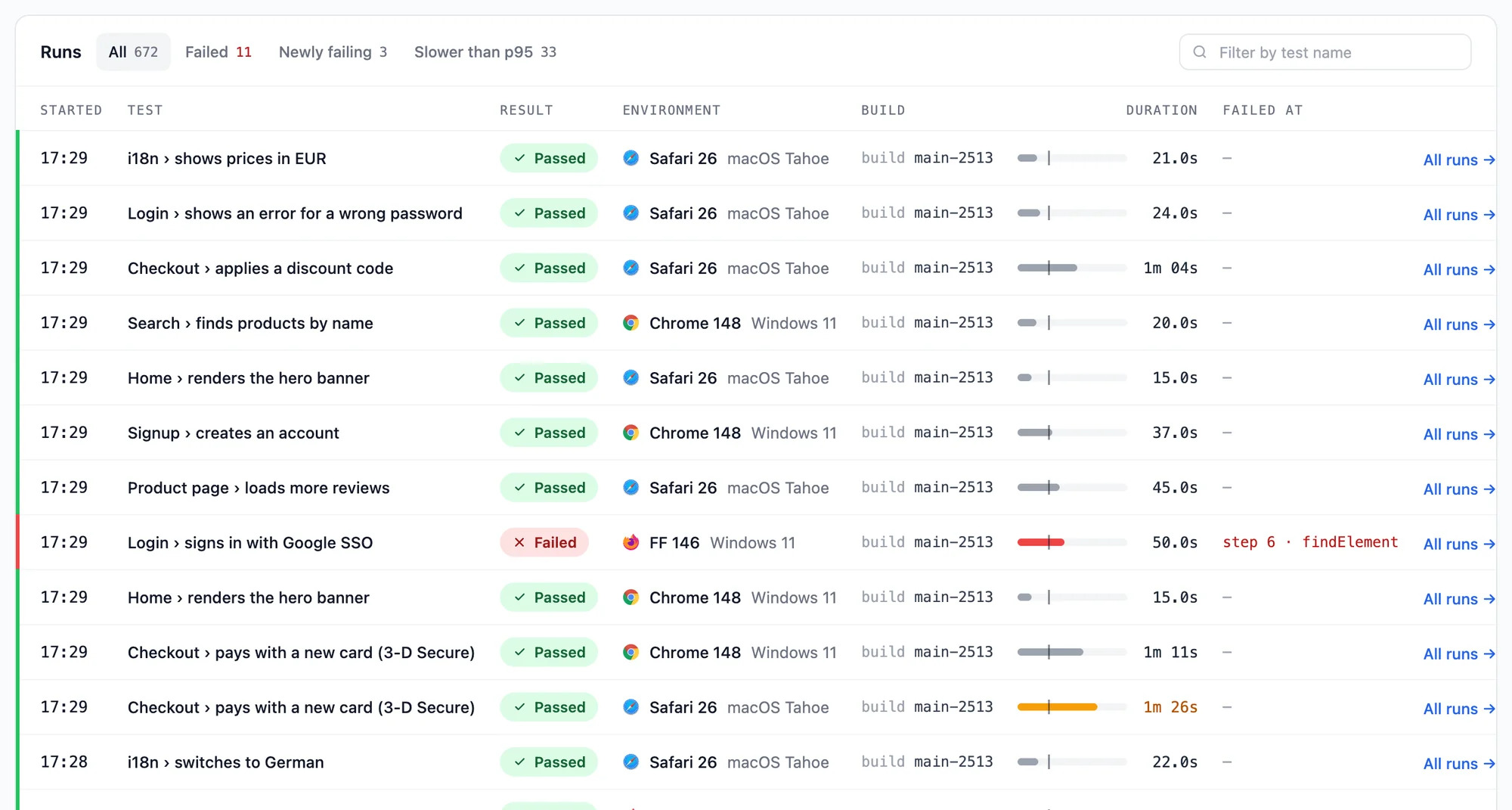
Task: Click the ENVIRONMENT column header
Action: [671, 110]
